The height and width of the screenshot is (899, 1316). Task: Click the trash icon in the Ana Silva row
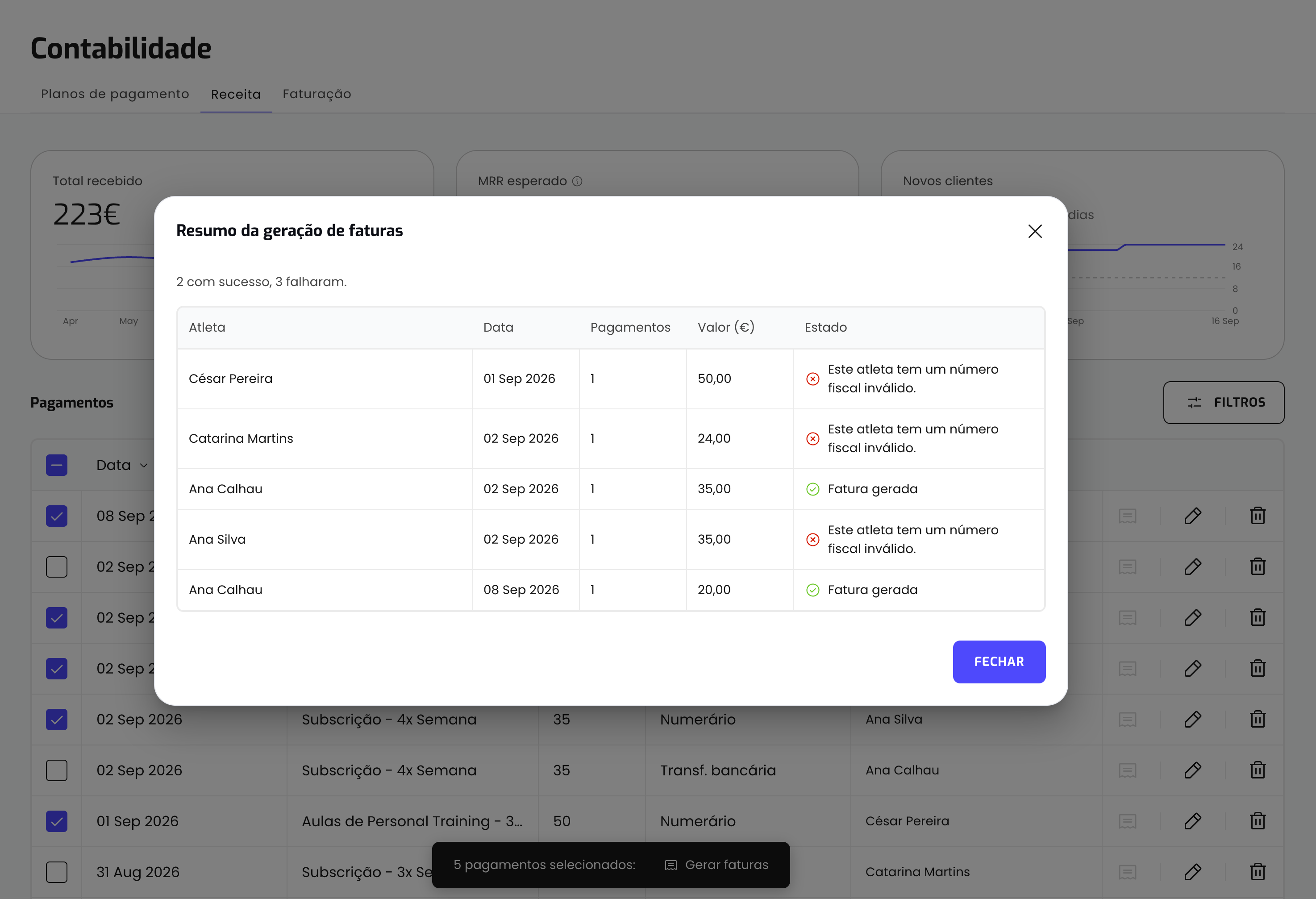point(1258,720)
